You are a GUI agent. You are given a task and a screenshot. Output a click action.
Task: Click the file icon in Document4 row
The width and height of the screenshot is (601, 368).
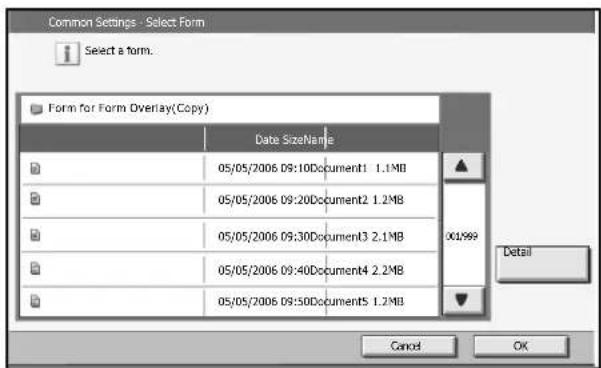[x=35, y=268]
